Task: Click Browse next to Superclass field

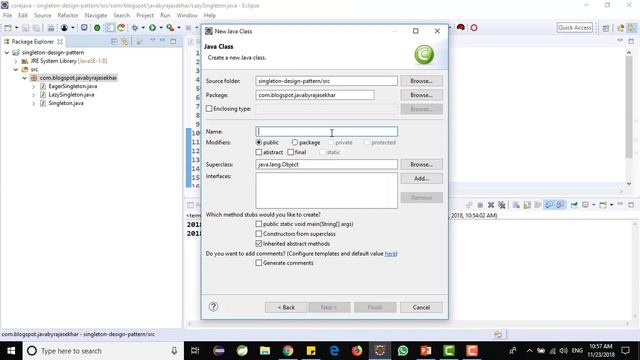Action: (x=421, y=164)
